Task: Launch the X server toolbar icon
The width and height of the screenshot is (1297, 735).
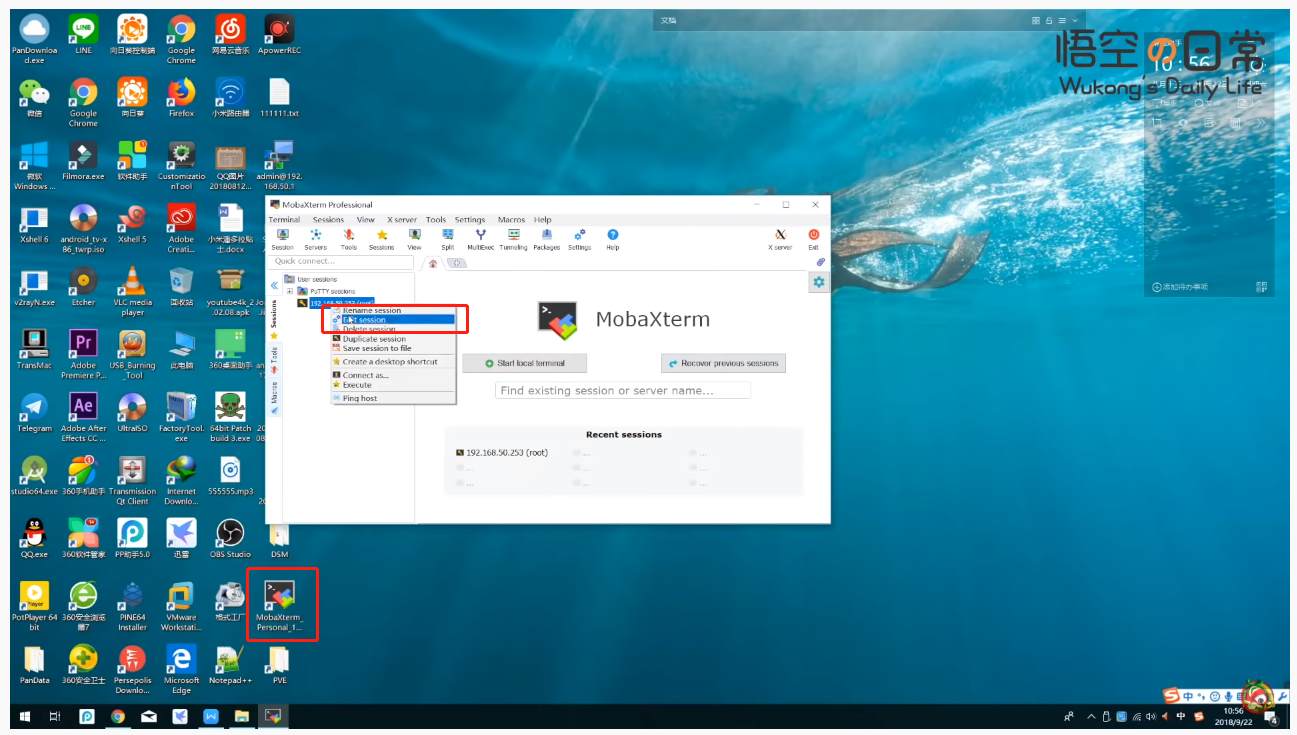Action: pyautogui.click(x=780, y=239)
